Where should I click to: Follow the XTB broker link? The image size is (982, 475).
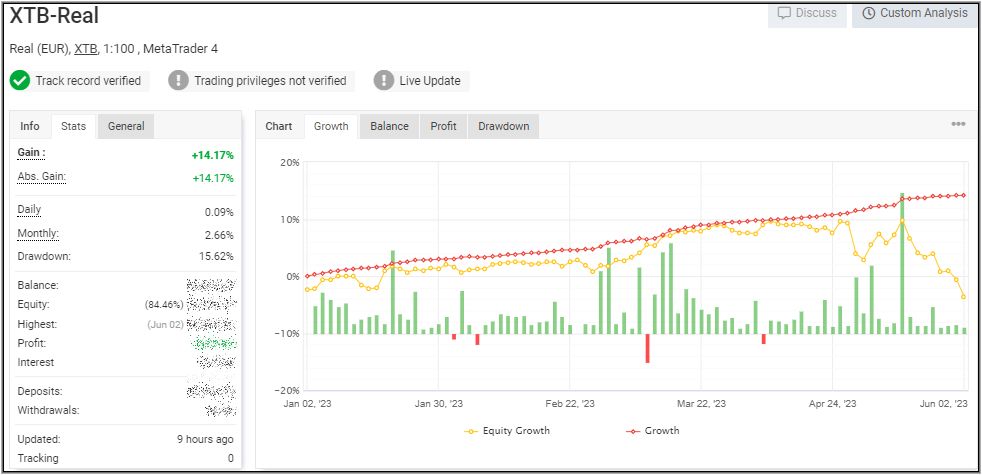[x=85, y=49]
